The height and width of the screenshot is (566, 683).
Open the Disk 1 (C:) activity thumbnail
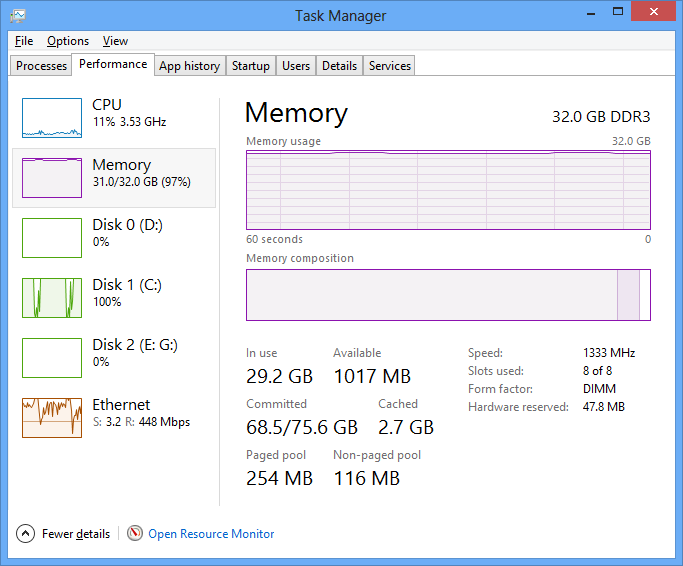[52, 297]
